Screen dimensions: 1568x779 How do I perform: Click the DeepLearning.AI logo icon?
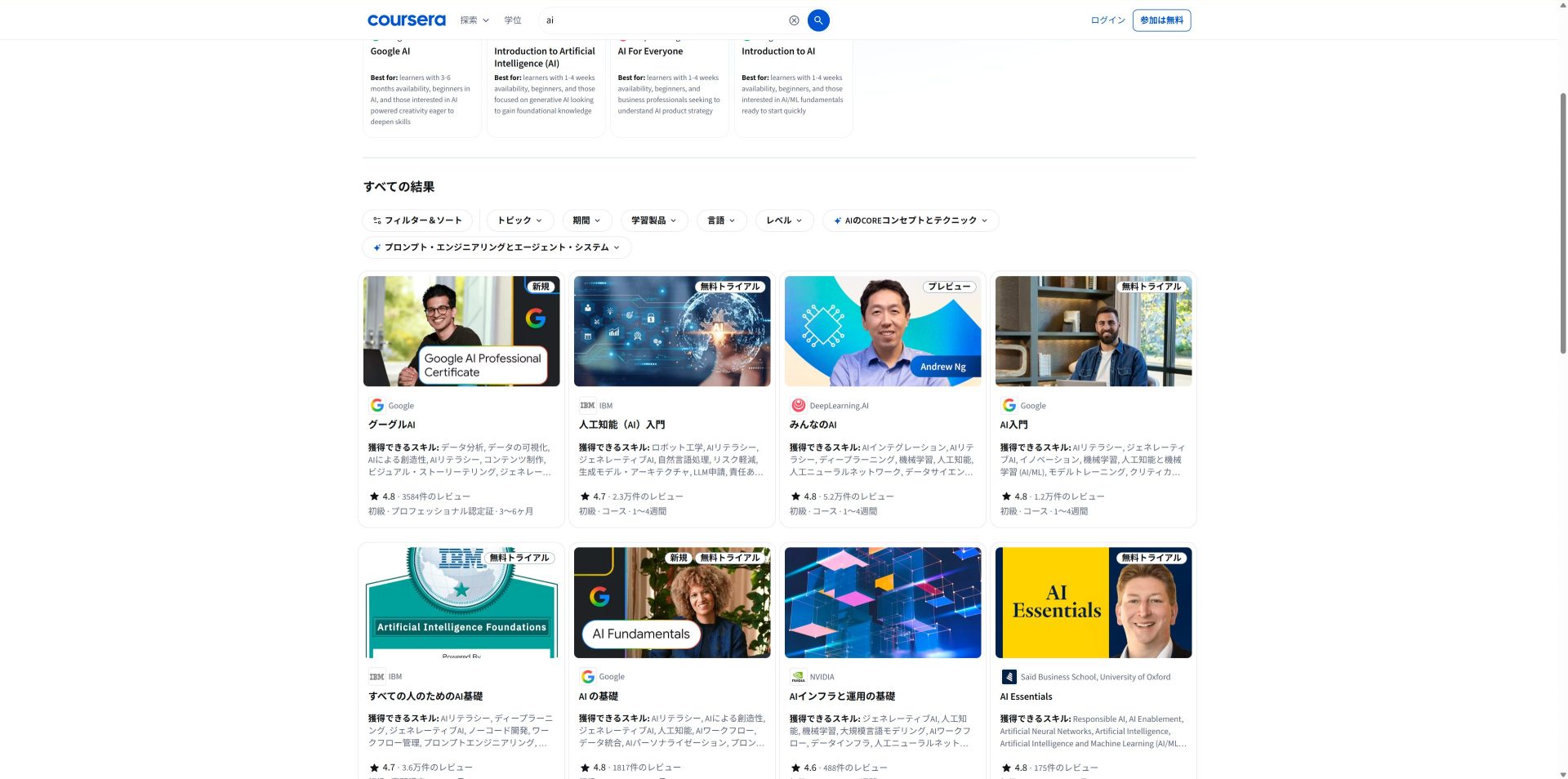[x=798, y=405]
